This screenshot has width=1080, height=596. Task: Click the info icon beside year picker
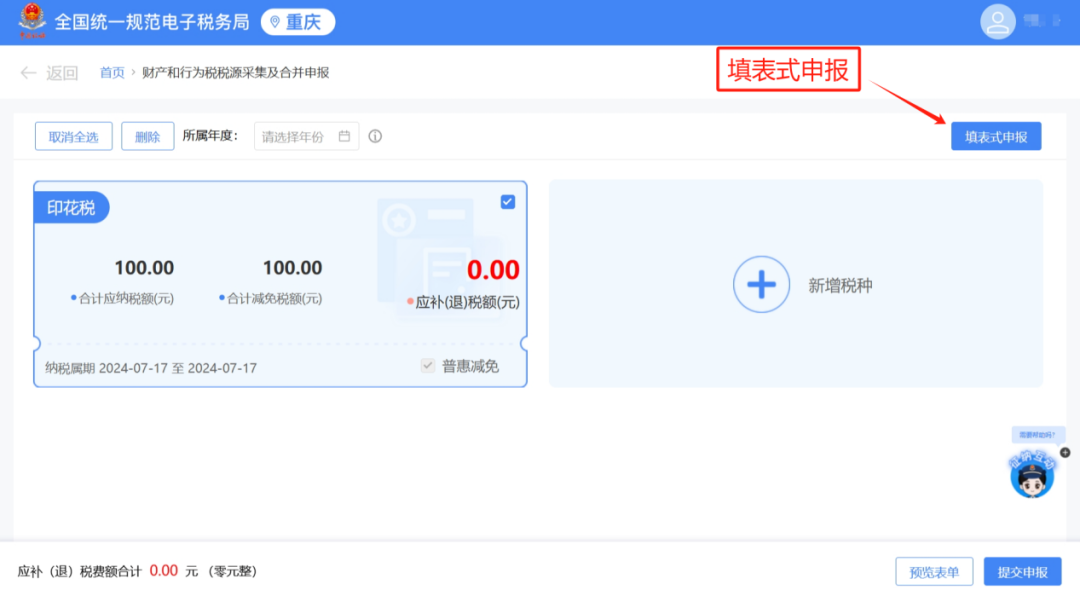375,136
